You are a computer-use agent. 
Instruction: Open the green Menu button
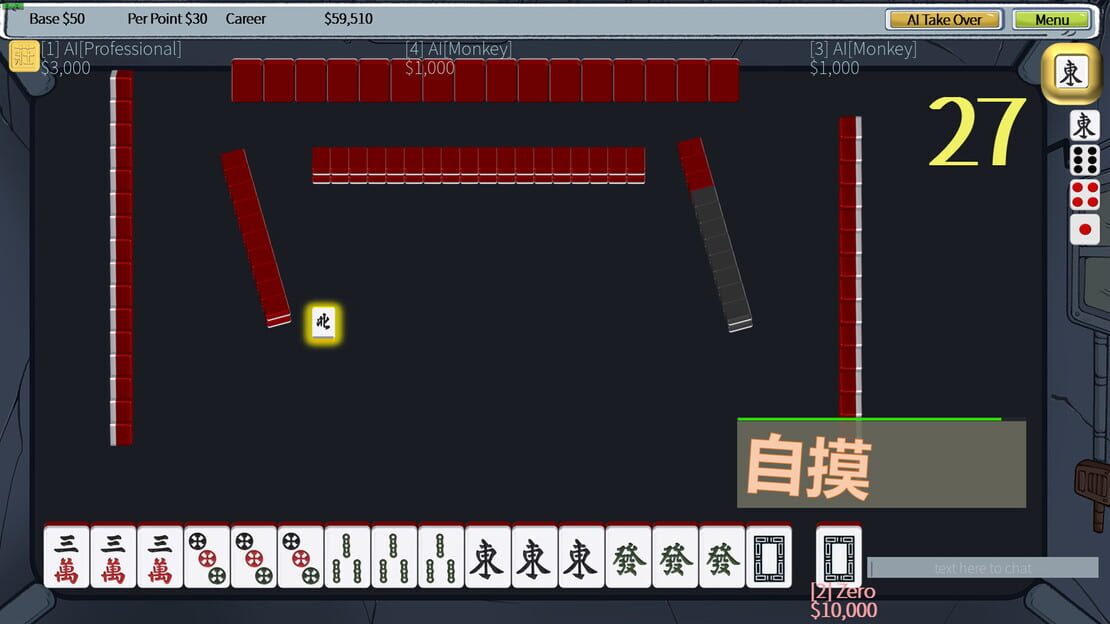pyautogui.click(x=1052, y=19)
